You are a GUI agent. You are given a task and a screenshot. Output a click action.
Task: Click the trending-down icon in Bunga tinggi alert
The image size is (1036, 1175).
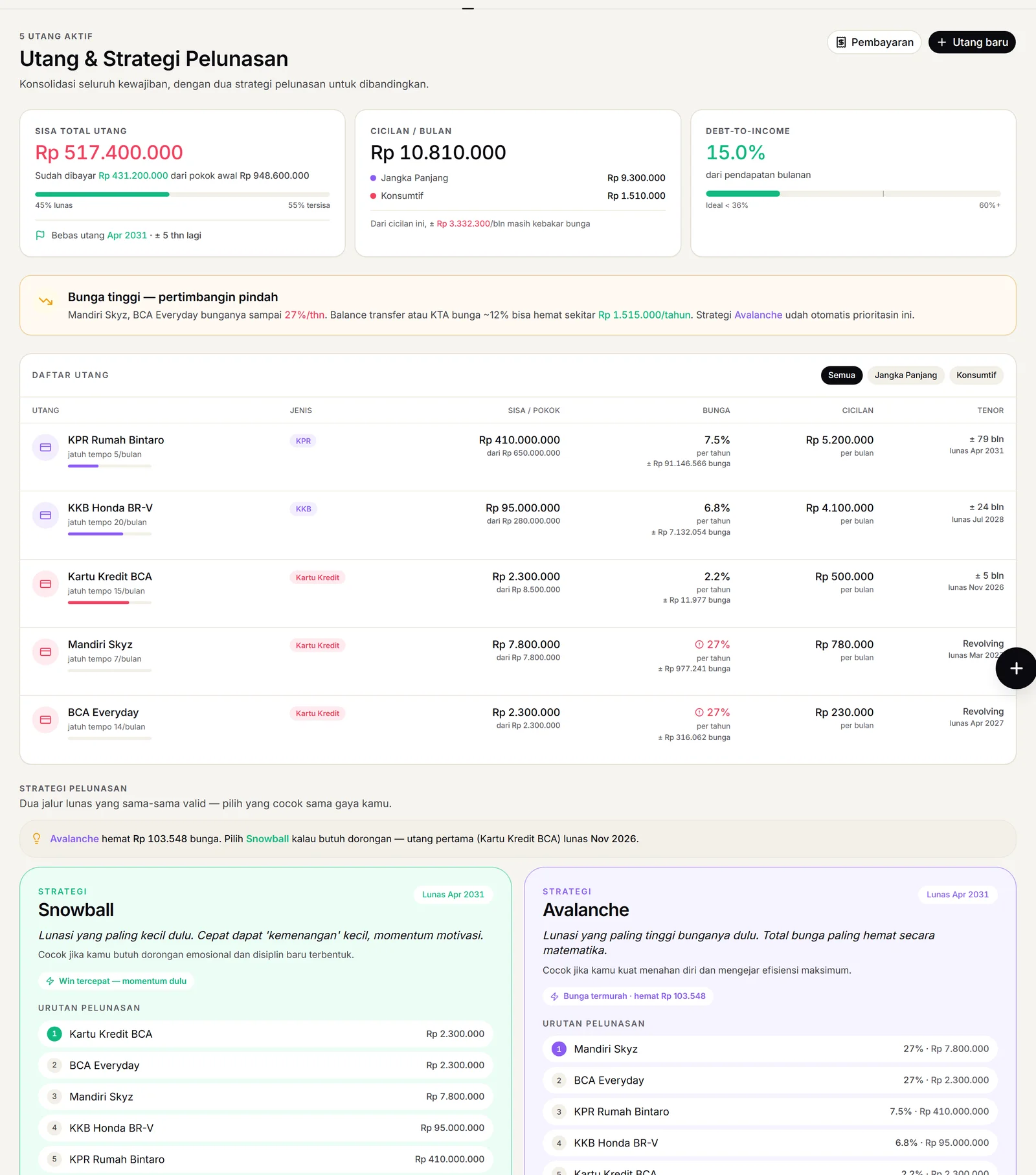click(45, 301)
